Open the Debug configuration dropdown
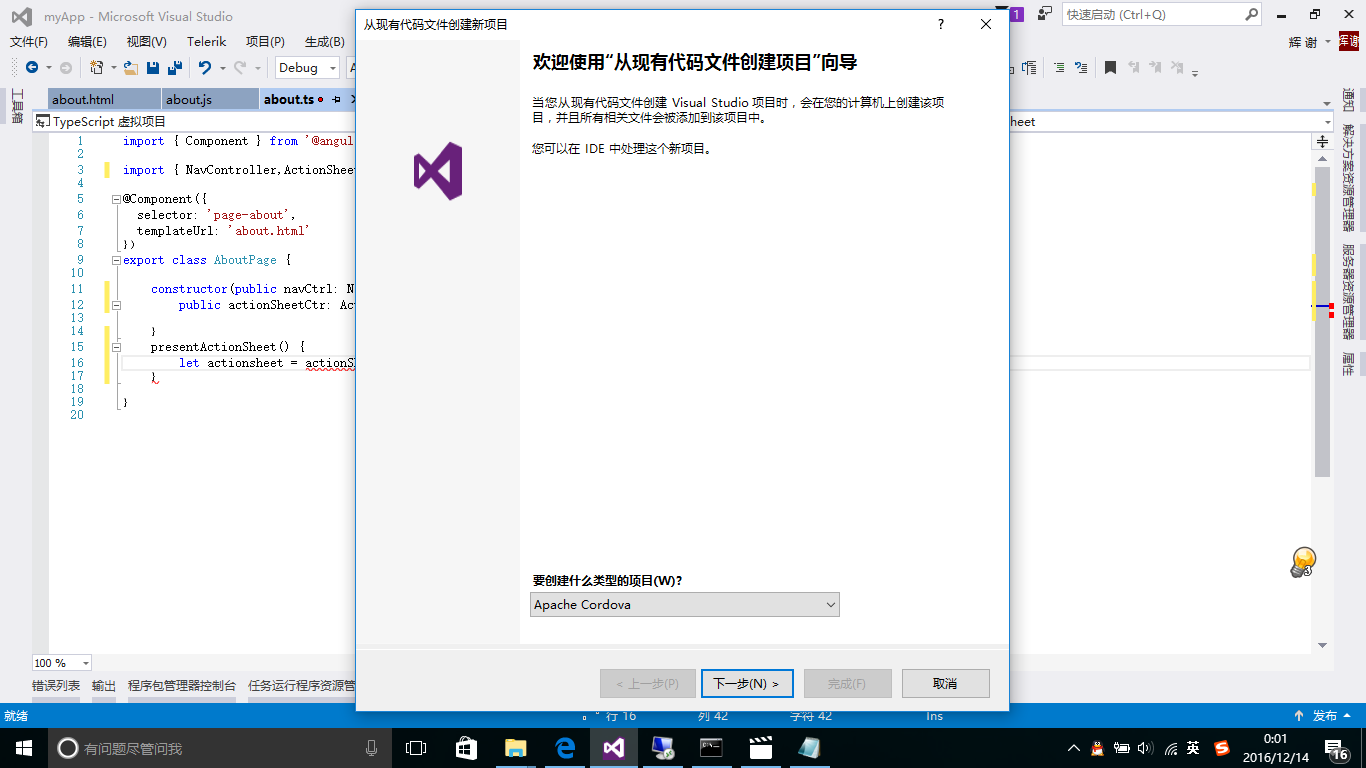The width and height of the screenshot is (1366, 768). click(307, 68)
